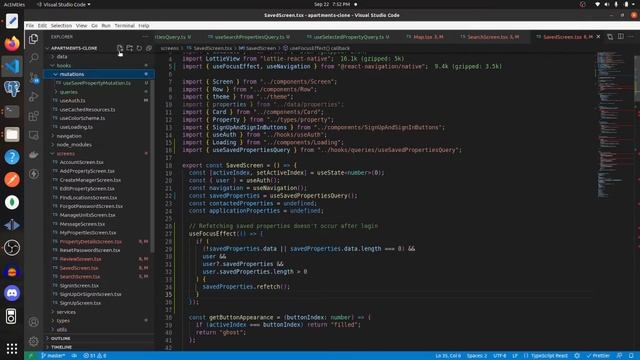The width and height of the screenshot is (640, 360).
Task: Click the Ln 35 cursor position indicator
Action: 448,356
